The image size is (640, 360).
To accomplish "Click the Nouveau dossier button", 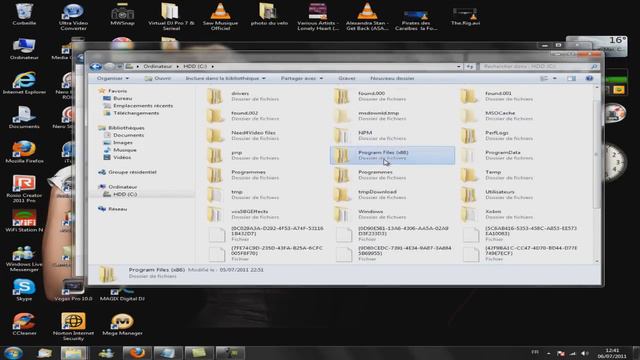I will tap(392, 78).
